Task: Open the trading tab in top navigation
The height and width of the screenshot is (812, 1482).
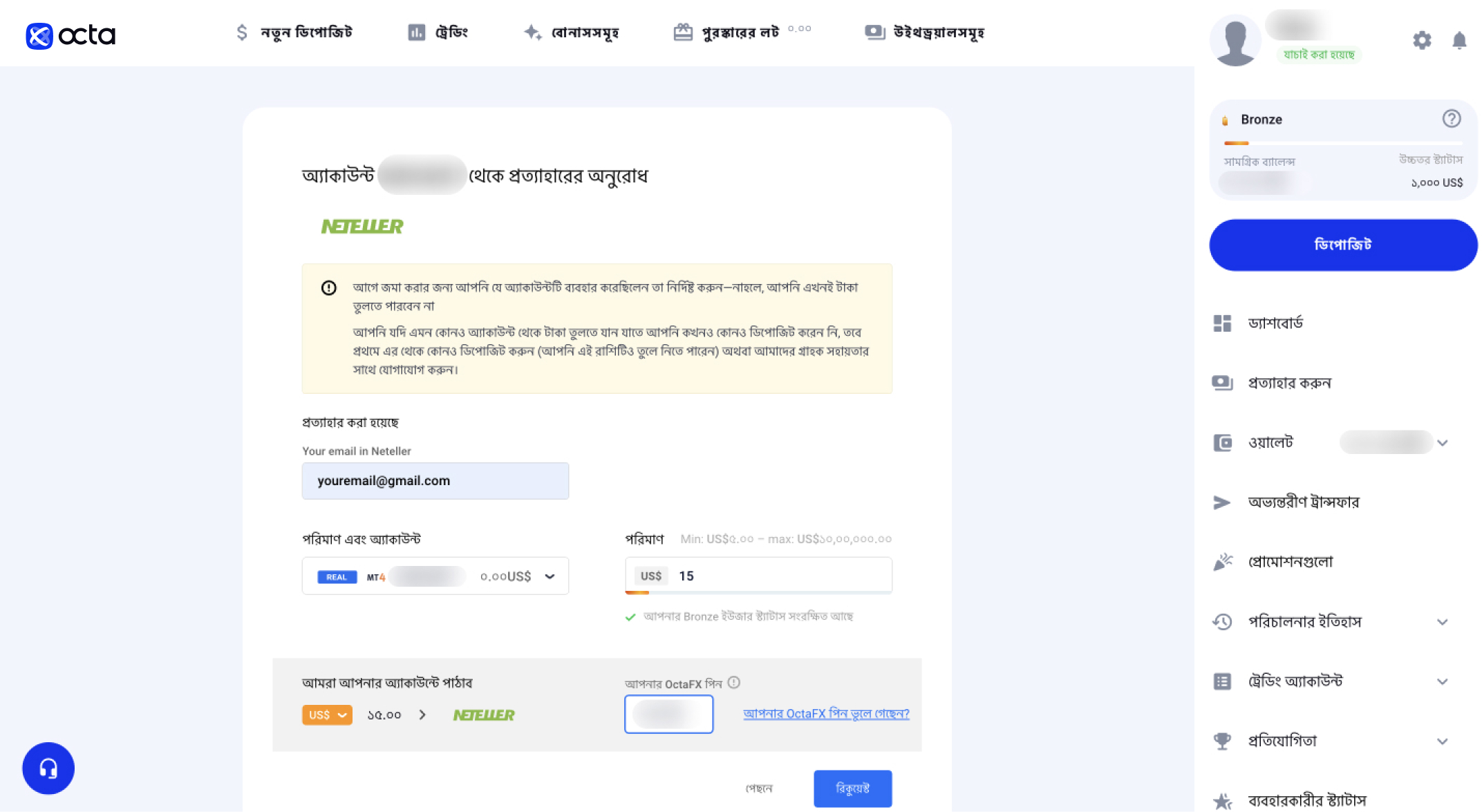Action: pos(438,32)
